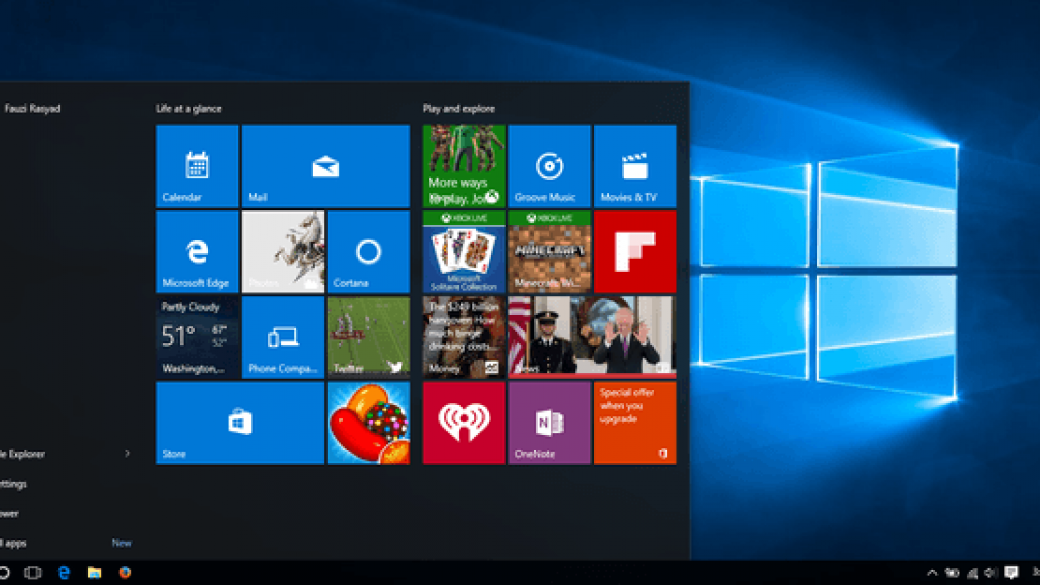1040x585 pixels.
Task: Open the OneNote tile
Action: [x=550, y=422]
